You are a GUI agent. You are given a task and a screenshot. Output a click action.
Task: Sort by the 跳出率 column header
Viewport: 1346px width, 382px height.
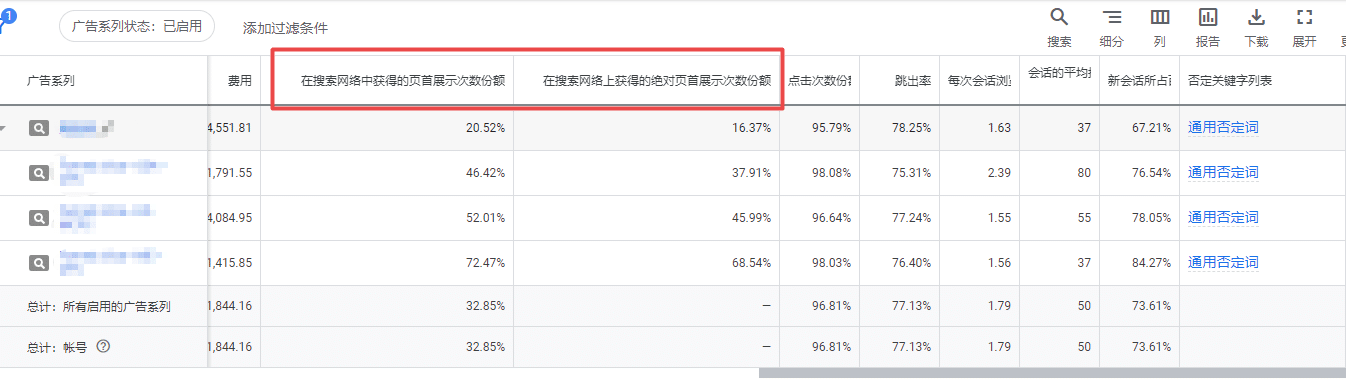point(913,80)
